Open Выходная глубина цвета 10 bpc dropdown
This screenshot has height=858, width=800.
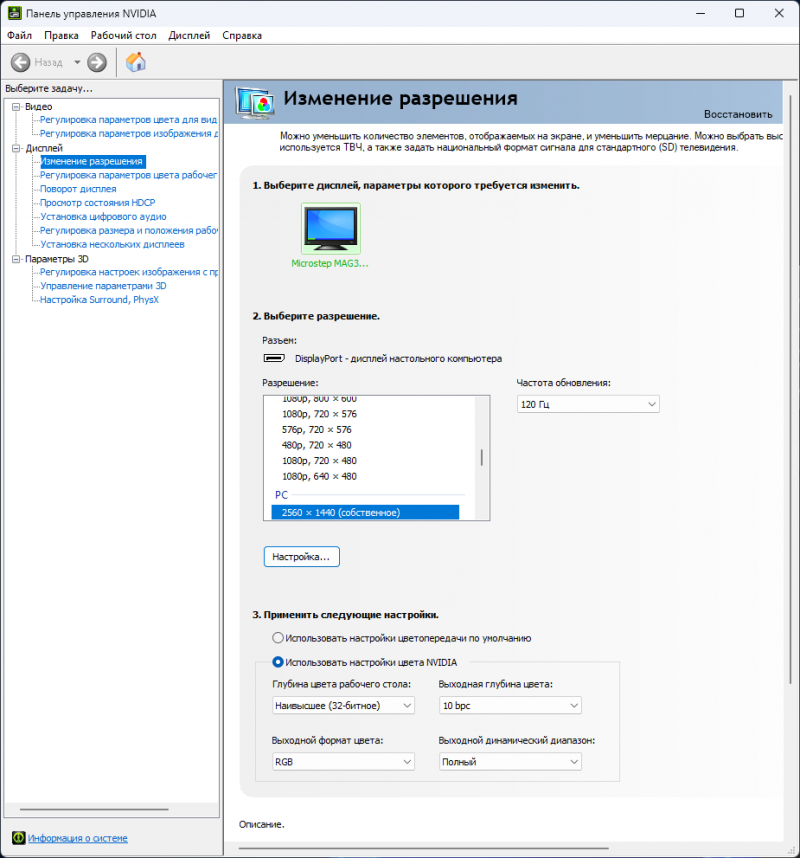pyautogui.click(x=510, y=705)
